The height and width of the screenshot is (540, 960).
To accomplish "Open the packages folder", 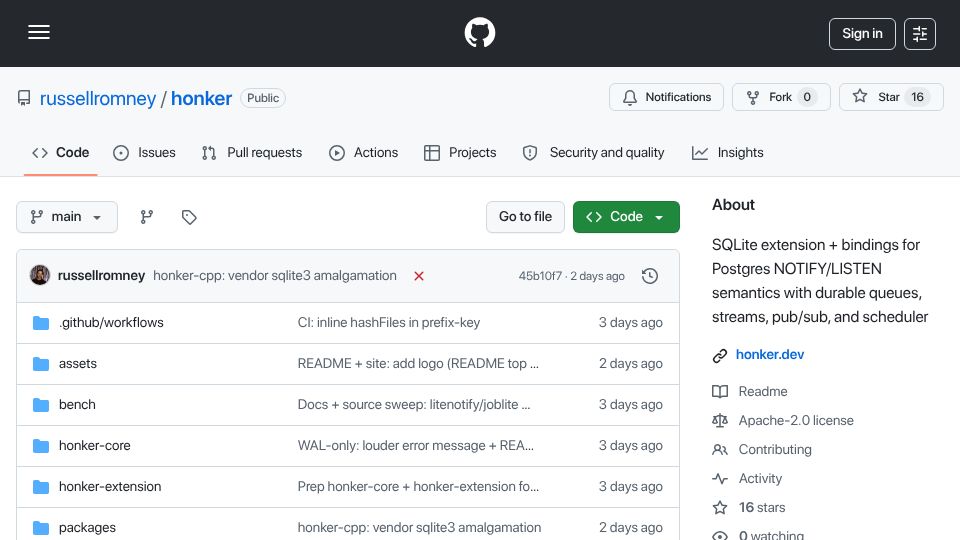I will 88,528.
